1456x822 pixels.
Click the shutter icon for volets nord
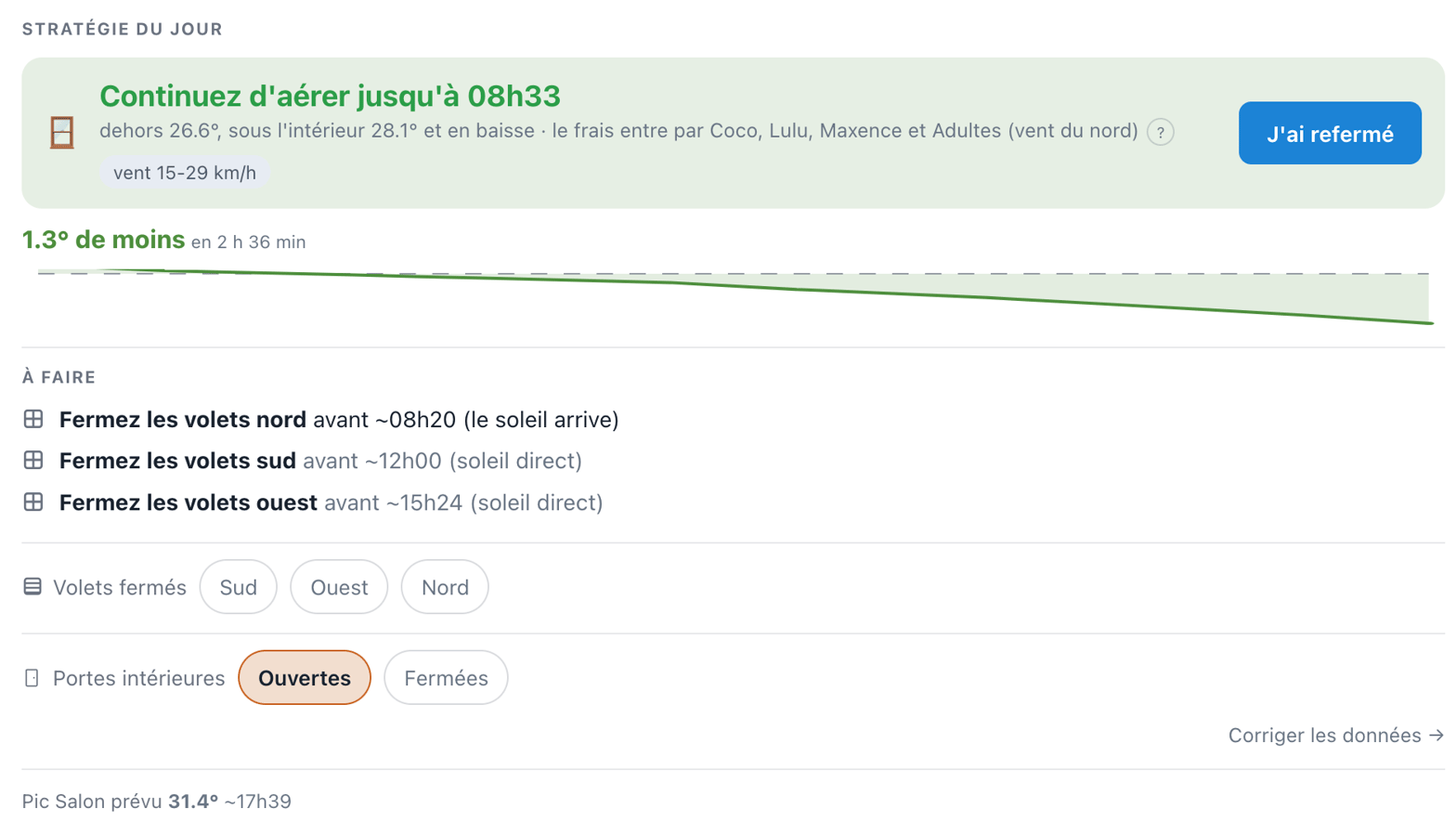point(33,419)
